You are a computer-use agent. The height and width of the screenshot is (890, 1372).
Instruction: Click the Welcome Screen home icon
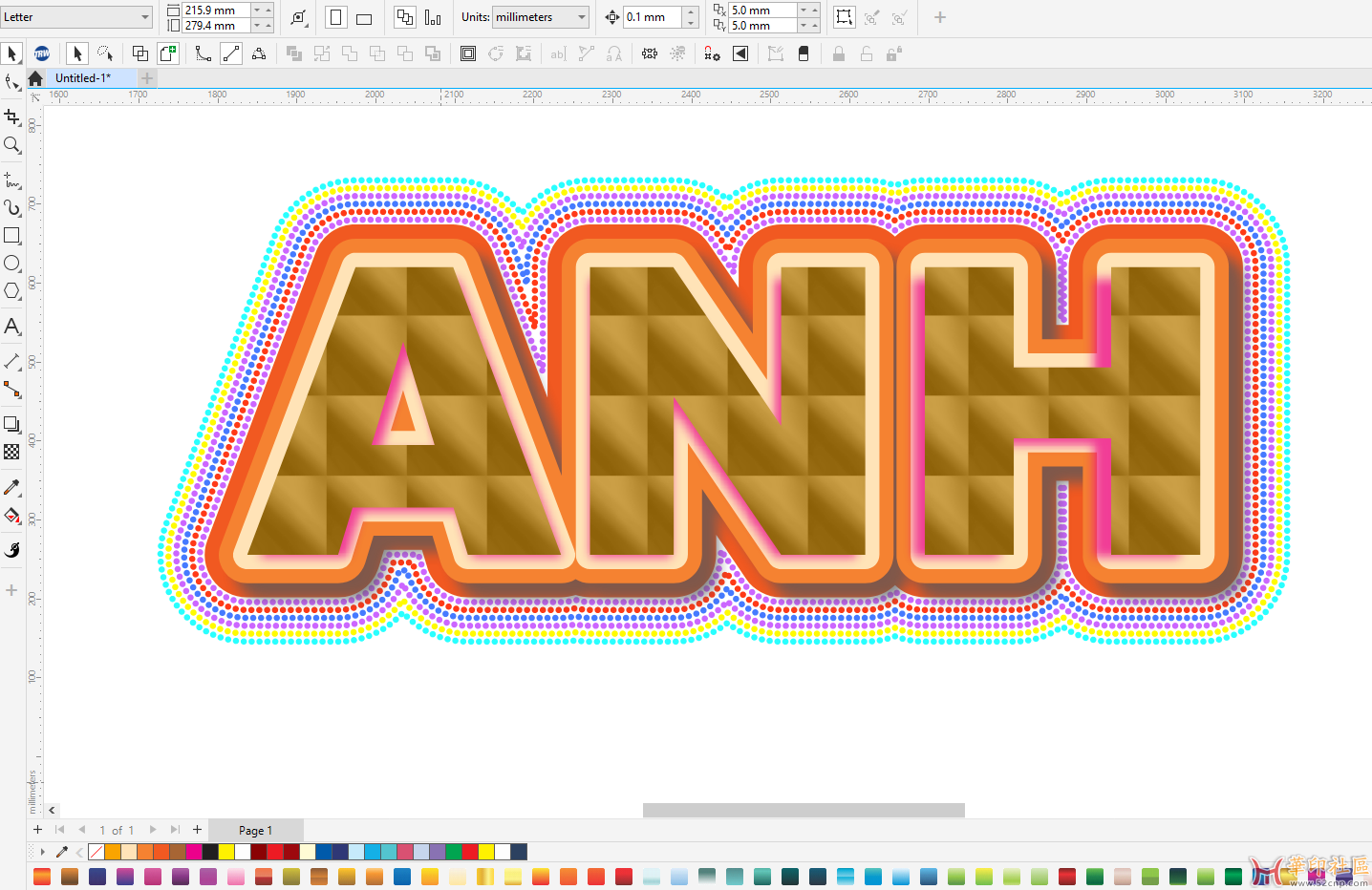(x=35, y=78)
